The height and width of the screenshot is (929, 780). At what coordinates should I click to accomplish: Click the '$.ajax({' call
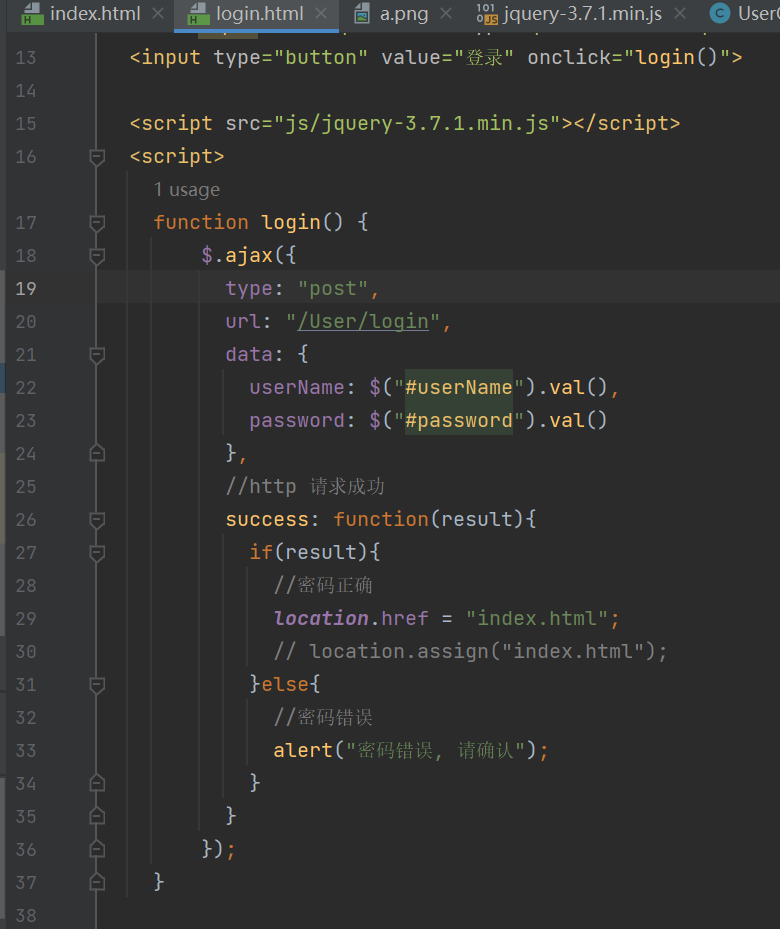(249, 255)
